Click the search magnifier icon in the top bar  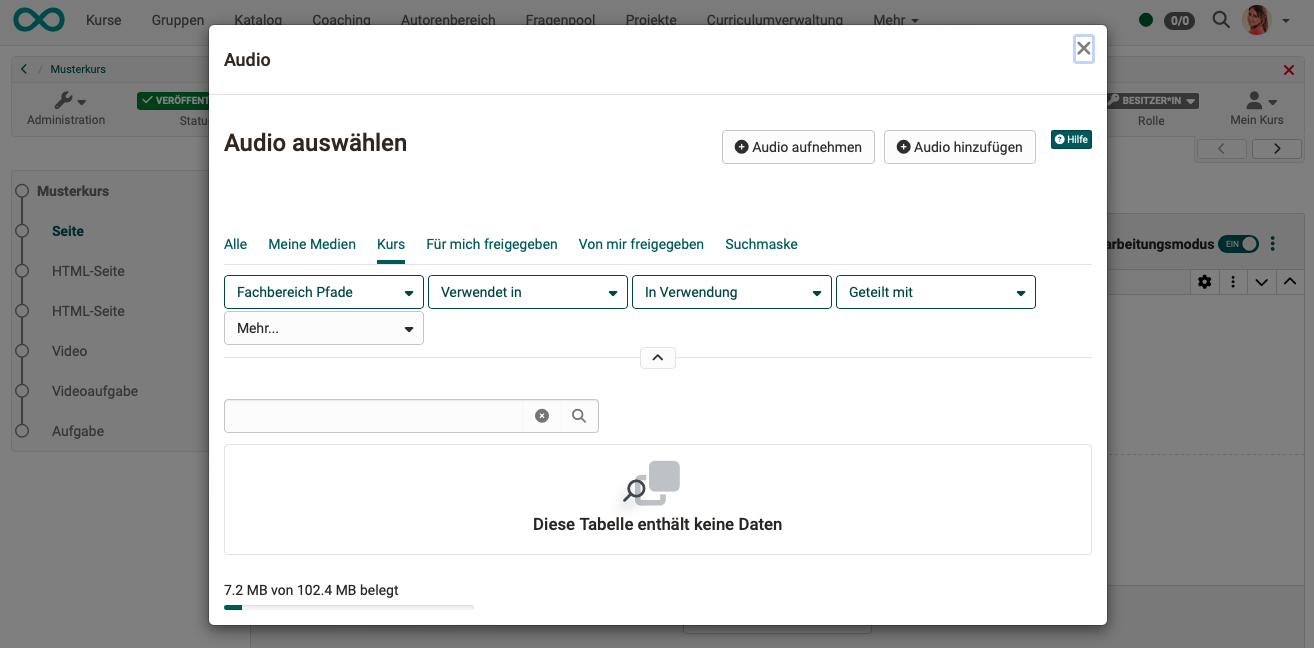click(x=1221, y=19)
